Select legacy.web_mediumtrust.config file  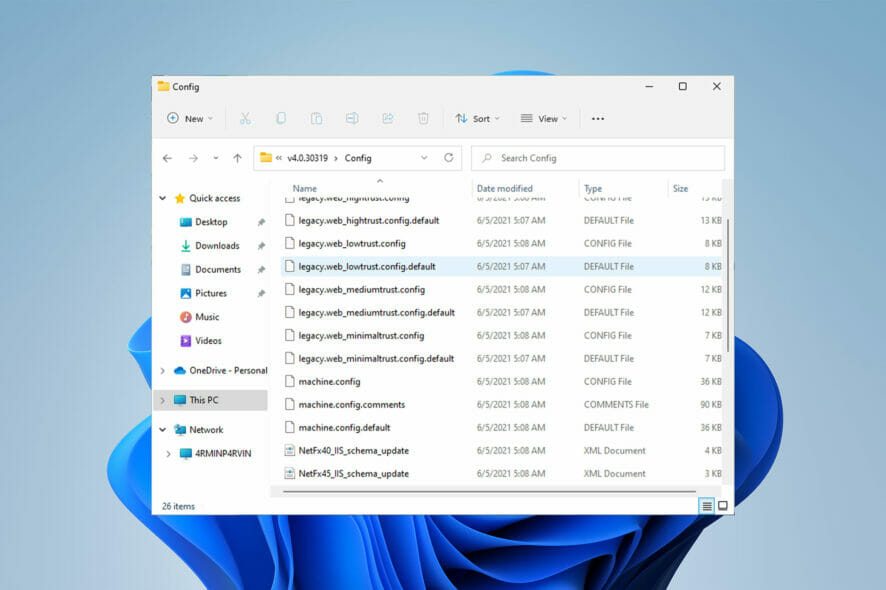coord(502,290)
